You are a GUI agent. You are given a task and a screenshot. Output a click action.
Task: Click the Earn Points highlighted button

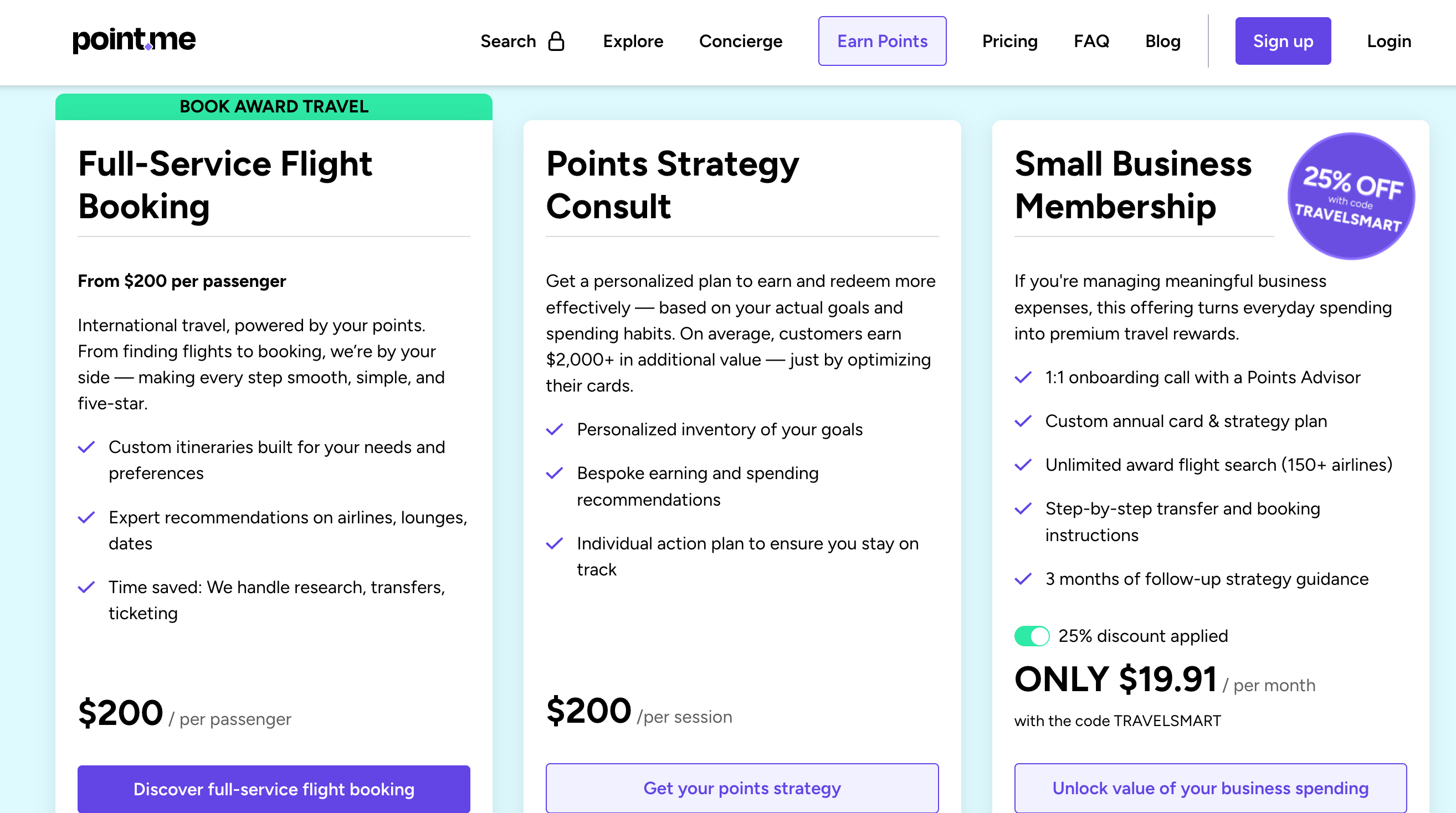(x=881, y=40)
